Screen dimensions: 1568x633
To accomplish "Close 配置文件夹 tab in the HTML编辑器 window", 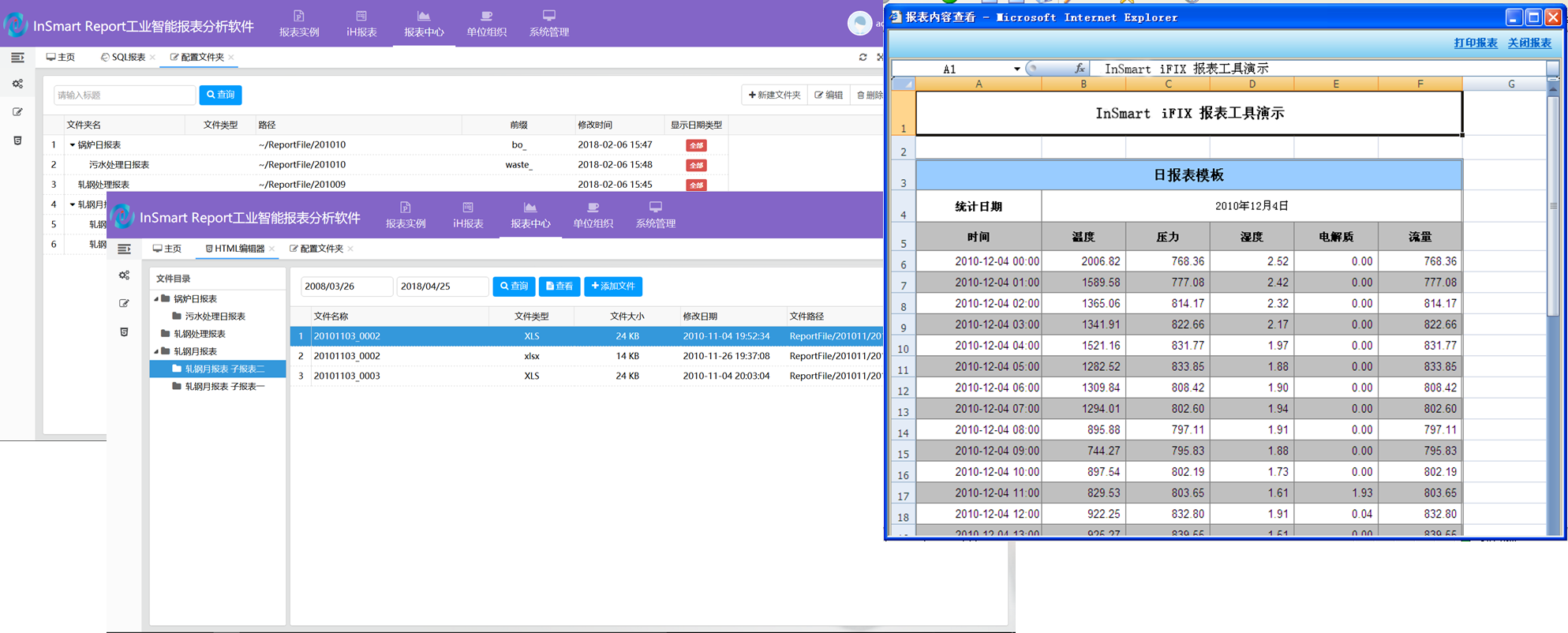I will [x=350, y=249].
